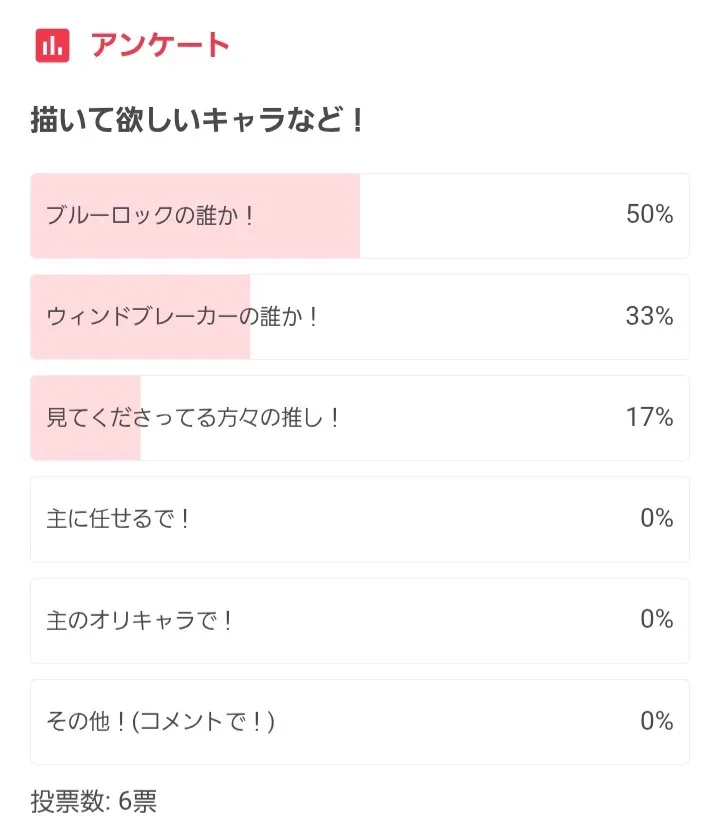Choose the 見てくださってる方々の推し！ option label
This screenshot has width=720, height=823.
pos(194,418)
